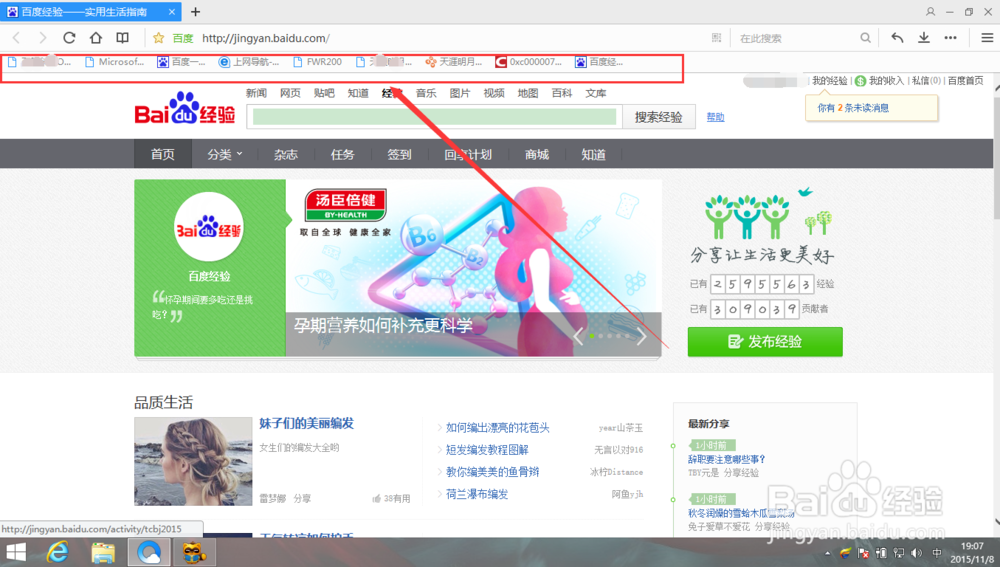The height and width of the screenshot is (567, 1000).
Task: Open File Explorer from the taskbar
Action: pyautogui.click(x=103, y=552)
